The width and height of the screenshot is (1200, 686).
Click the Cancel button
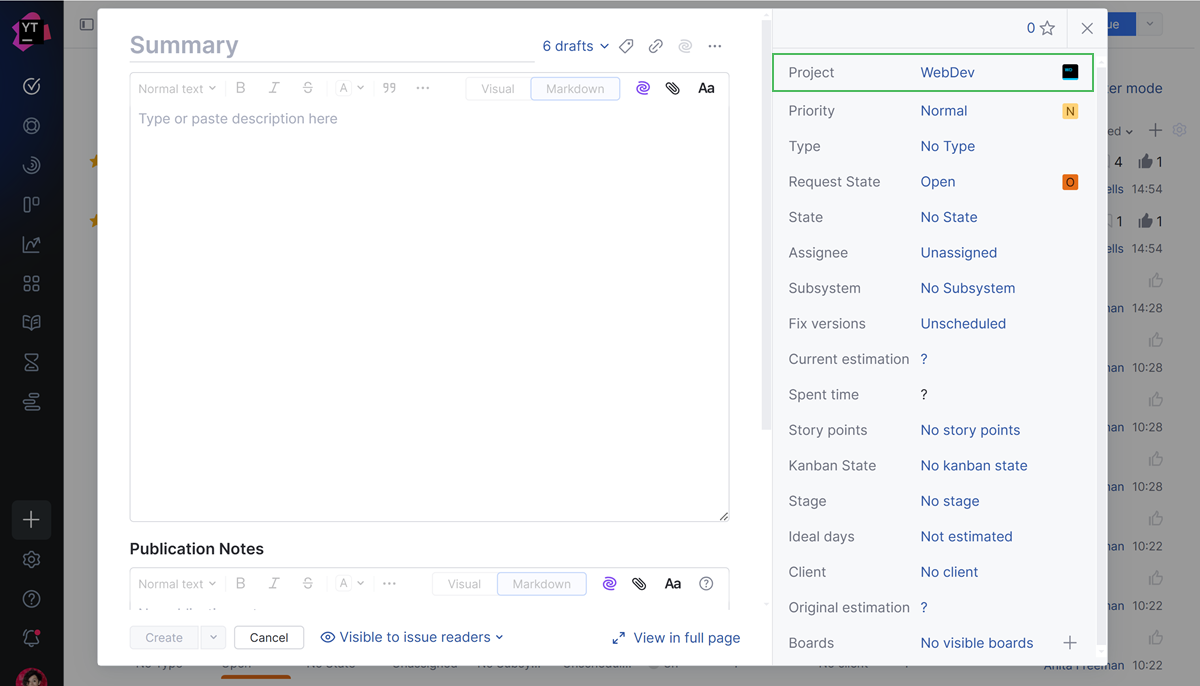click(x=269, y=637)
